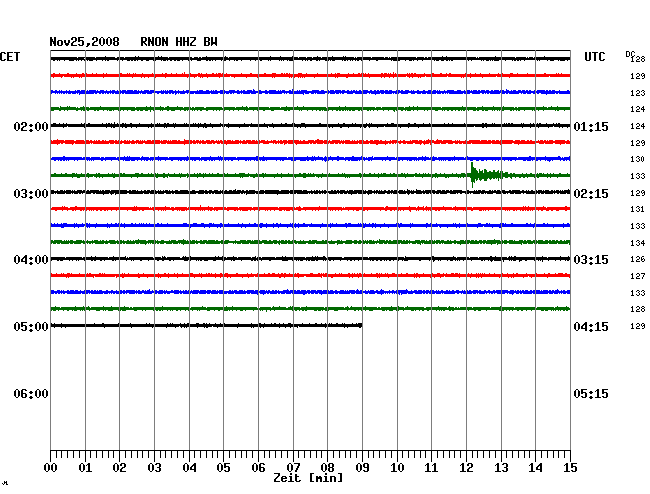Select minute label 01 on the axis
The width and height of the screenshot is (650, 494).
tap(85, 468)
